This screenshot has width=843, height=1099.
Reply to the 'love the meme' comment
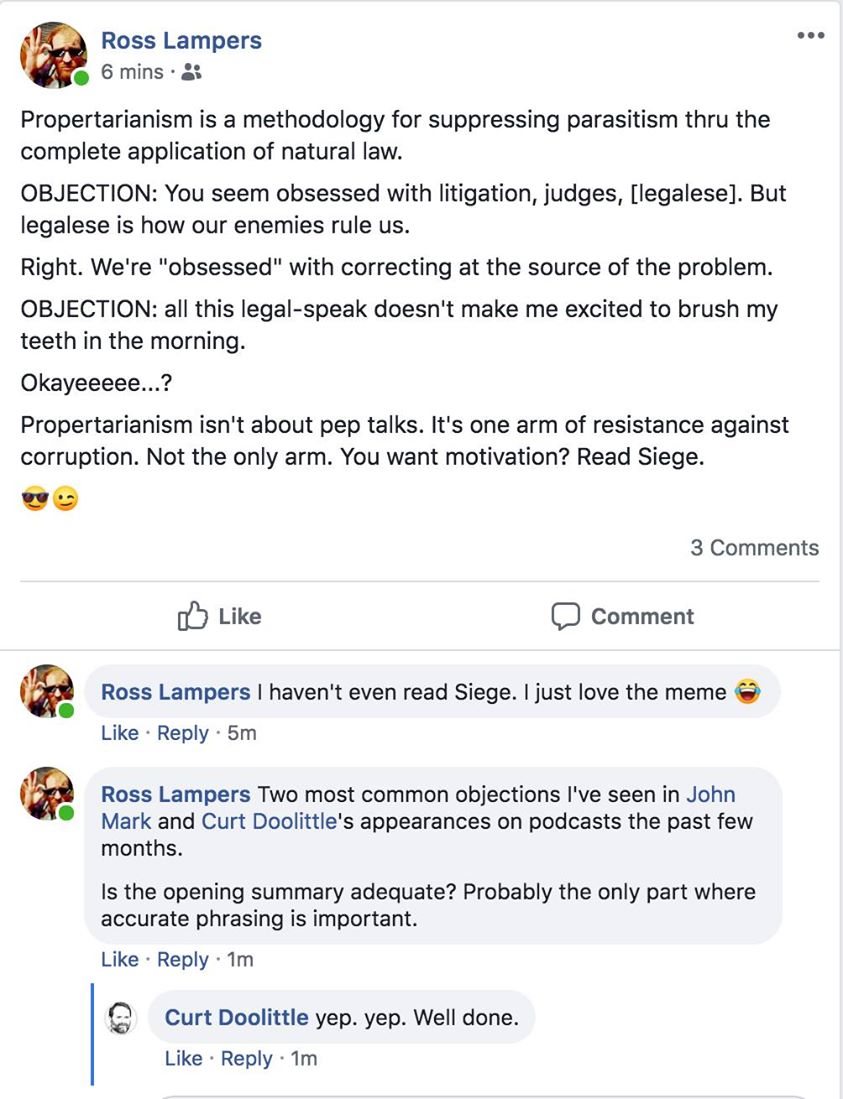click(183, 733)
